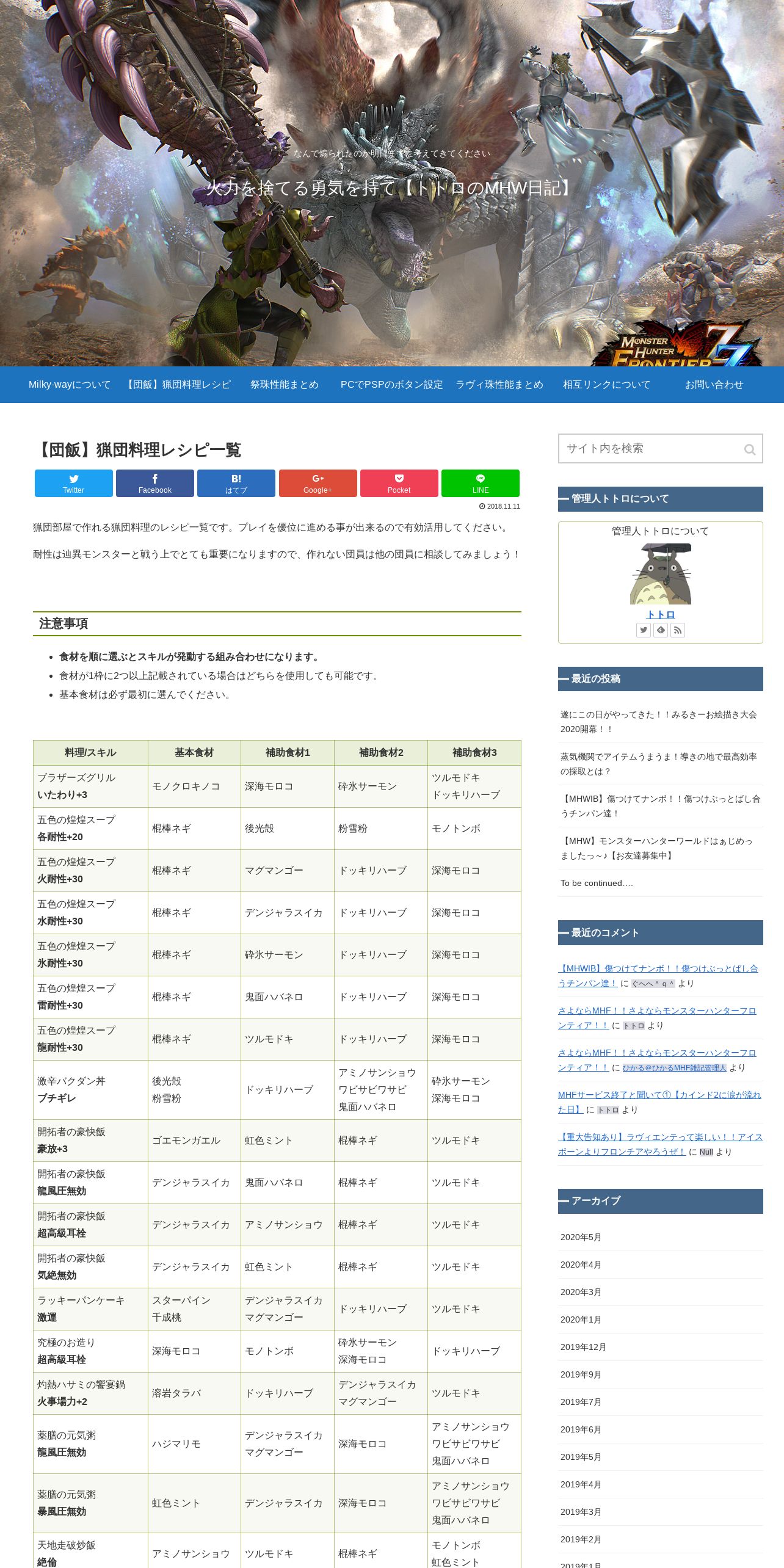Bookmark the page with Hatebu button

click(236, 483)
